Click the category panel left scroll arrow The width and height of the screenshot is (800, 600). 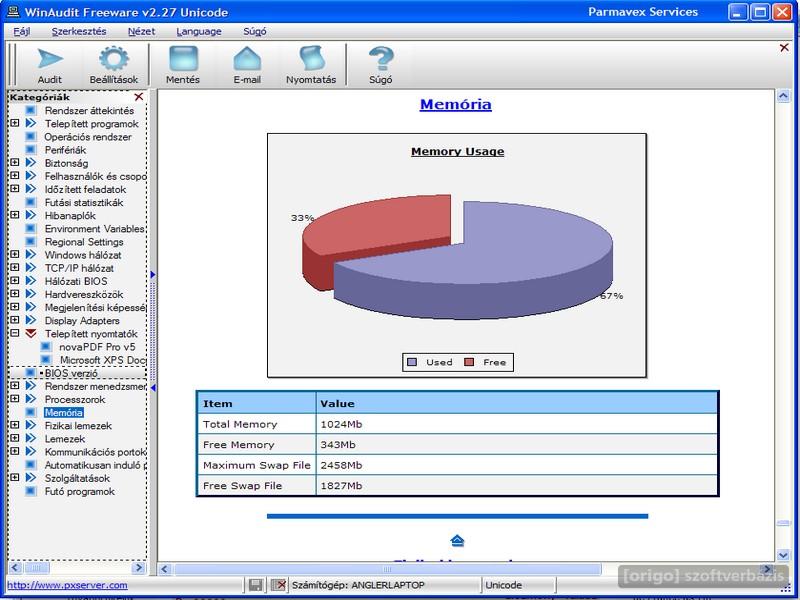coord(15,567)
